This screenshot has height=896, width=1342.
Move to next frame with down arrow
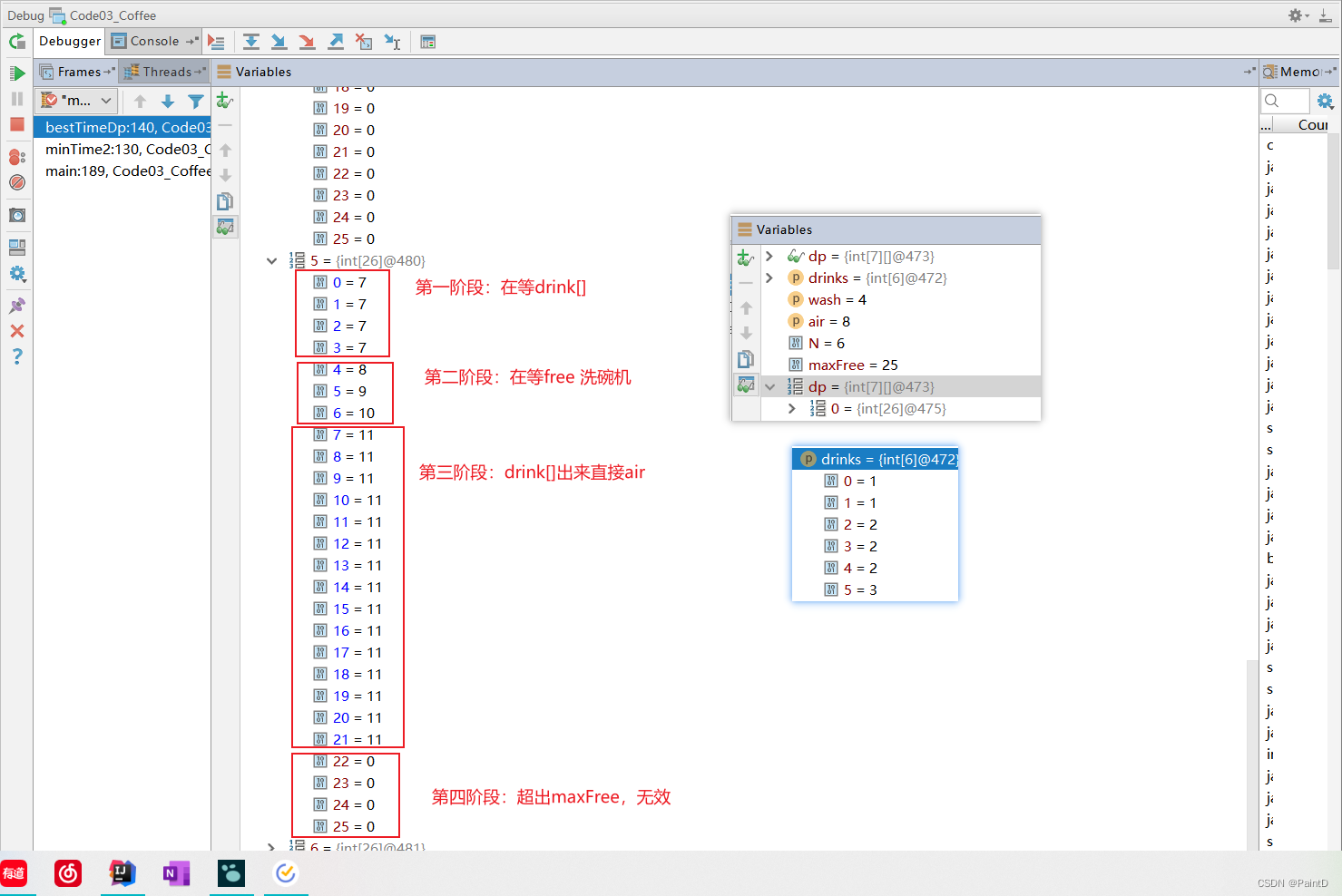(x=168, y=101)
